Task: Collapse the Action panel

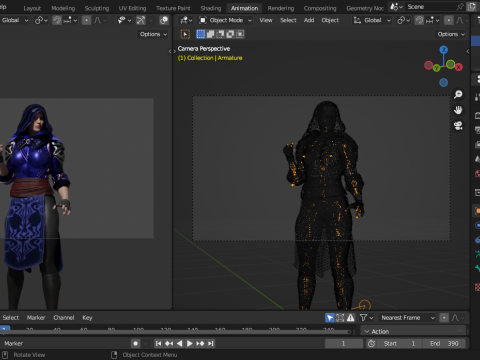Action: coord(367,331)
